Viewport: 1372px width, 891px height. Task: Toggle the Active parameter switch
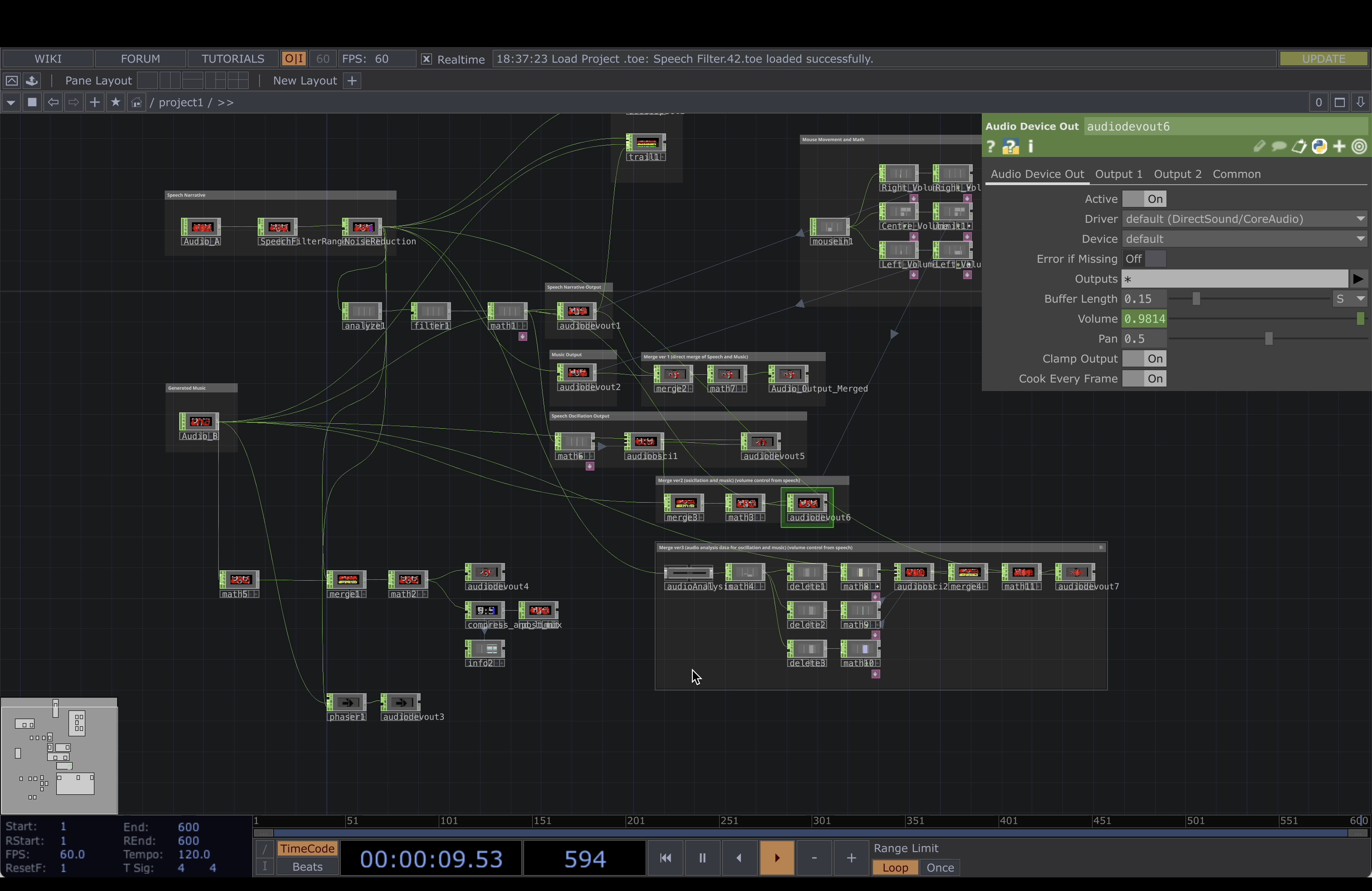click(x=1144, y=199)
